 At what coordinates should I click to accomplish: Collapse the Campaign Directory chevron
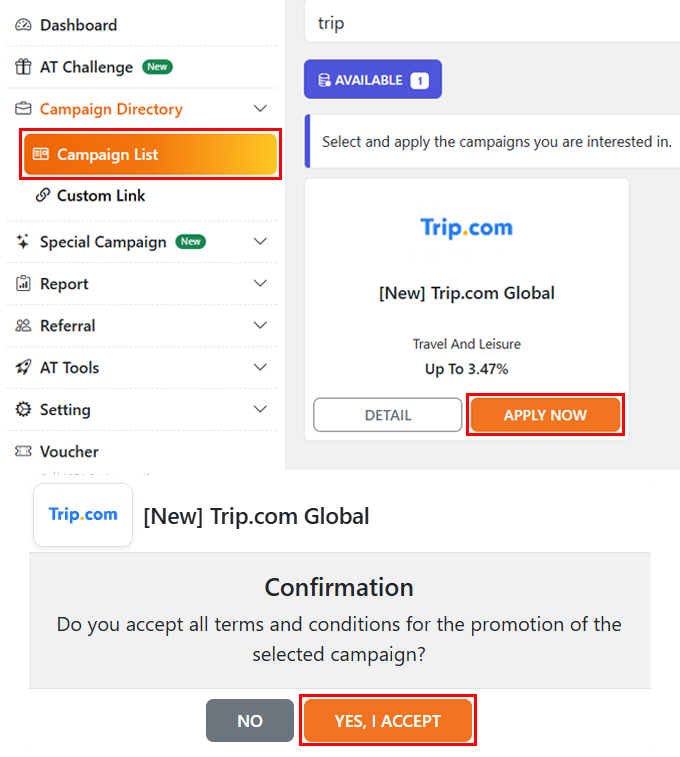tap(260, 109)
